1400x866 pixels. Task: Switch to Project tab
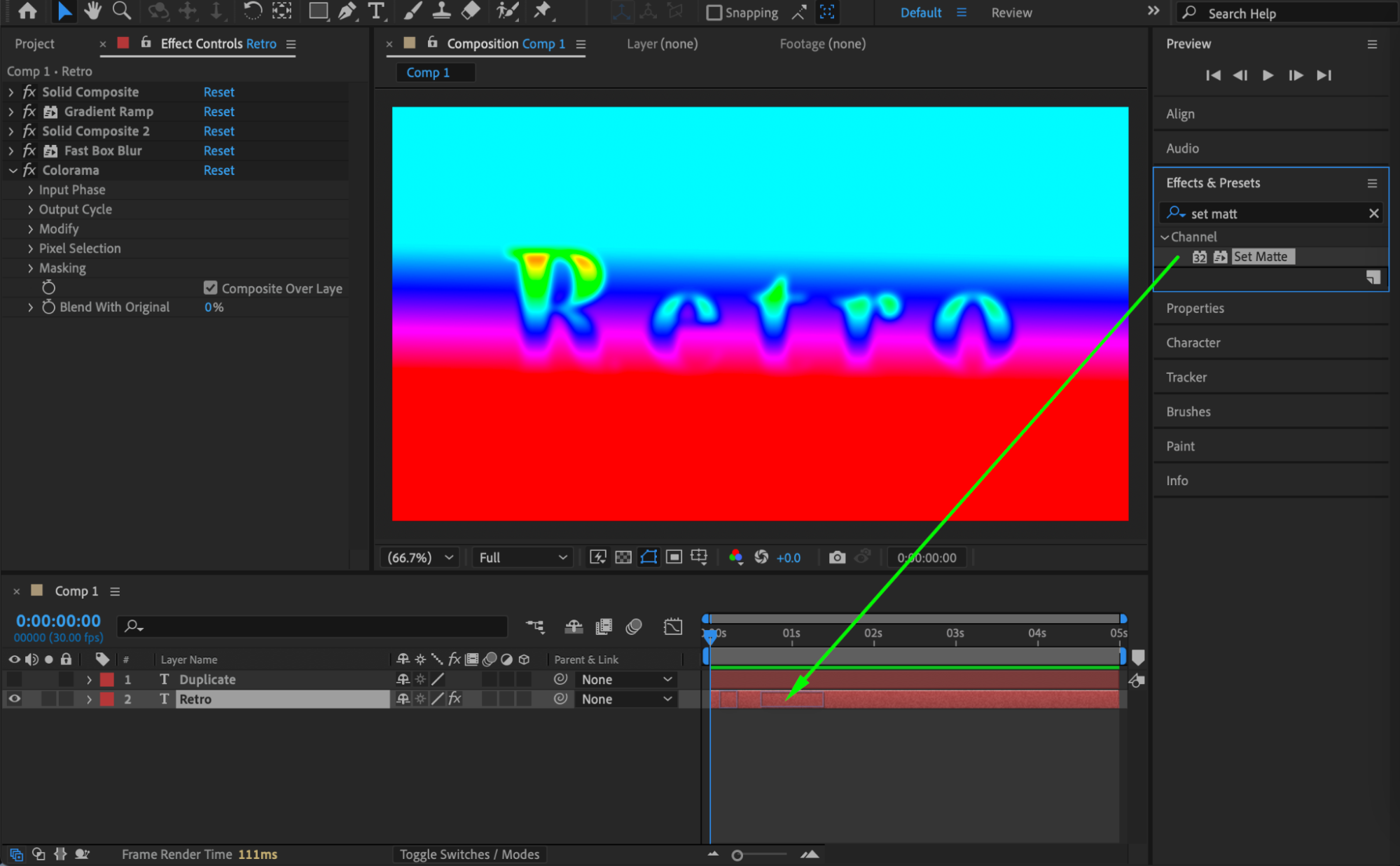[x=34, y=43]
